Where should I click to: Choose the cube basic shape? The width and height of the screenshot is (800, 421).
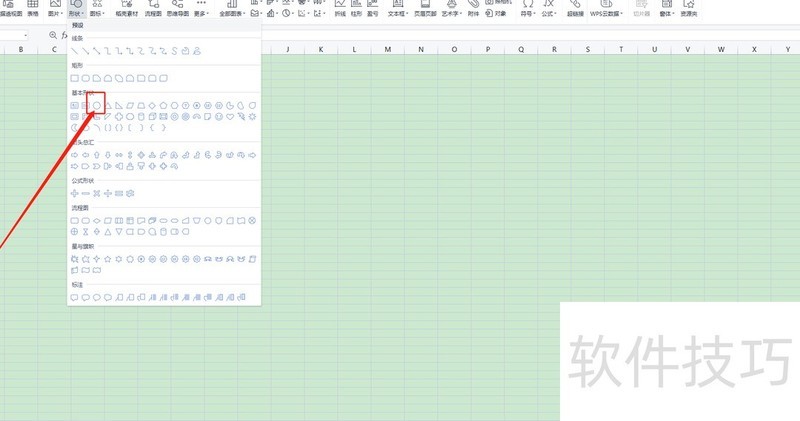[152, 117]
